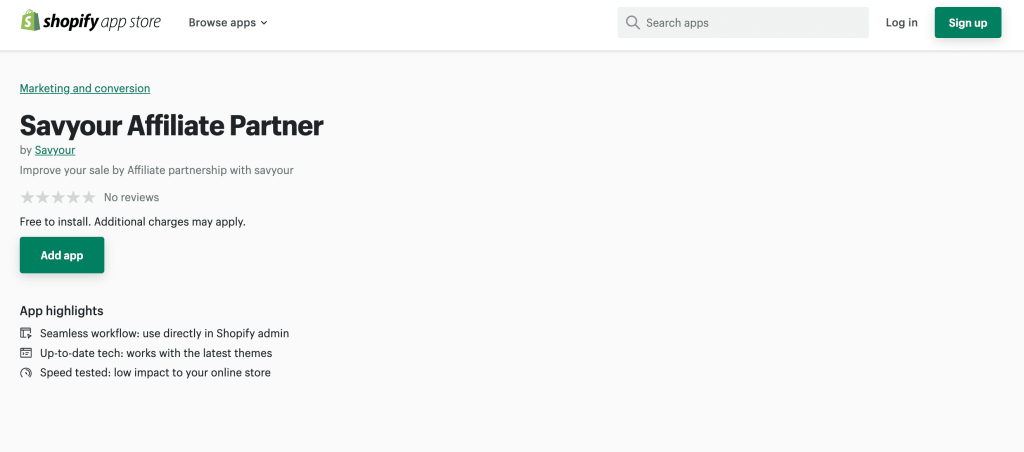Click the Browse apps chevron arrow

coord(264,23)
